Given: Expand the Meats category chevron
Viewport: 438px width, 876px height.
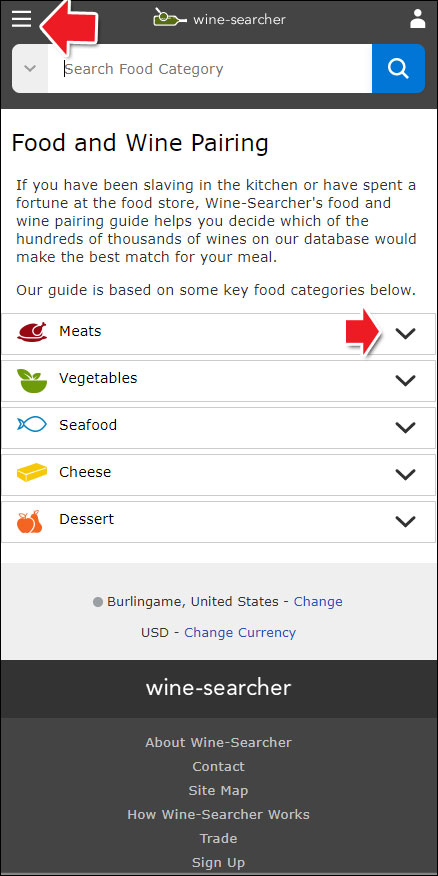Looking at the screenshot, I should point(405,334).
